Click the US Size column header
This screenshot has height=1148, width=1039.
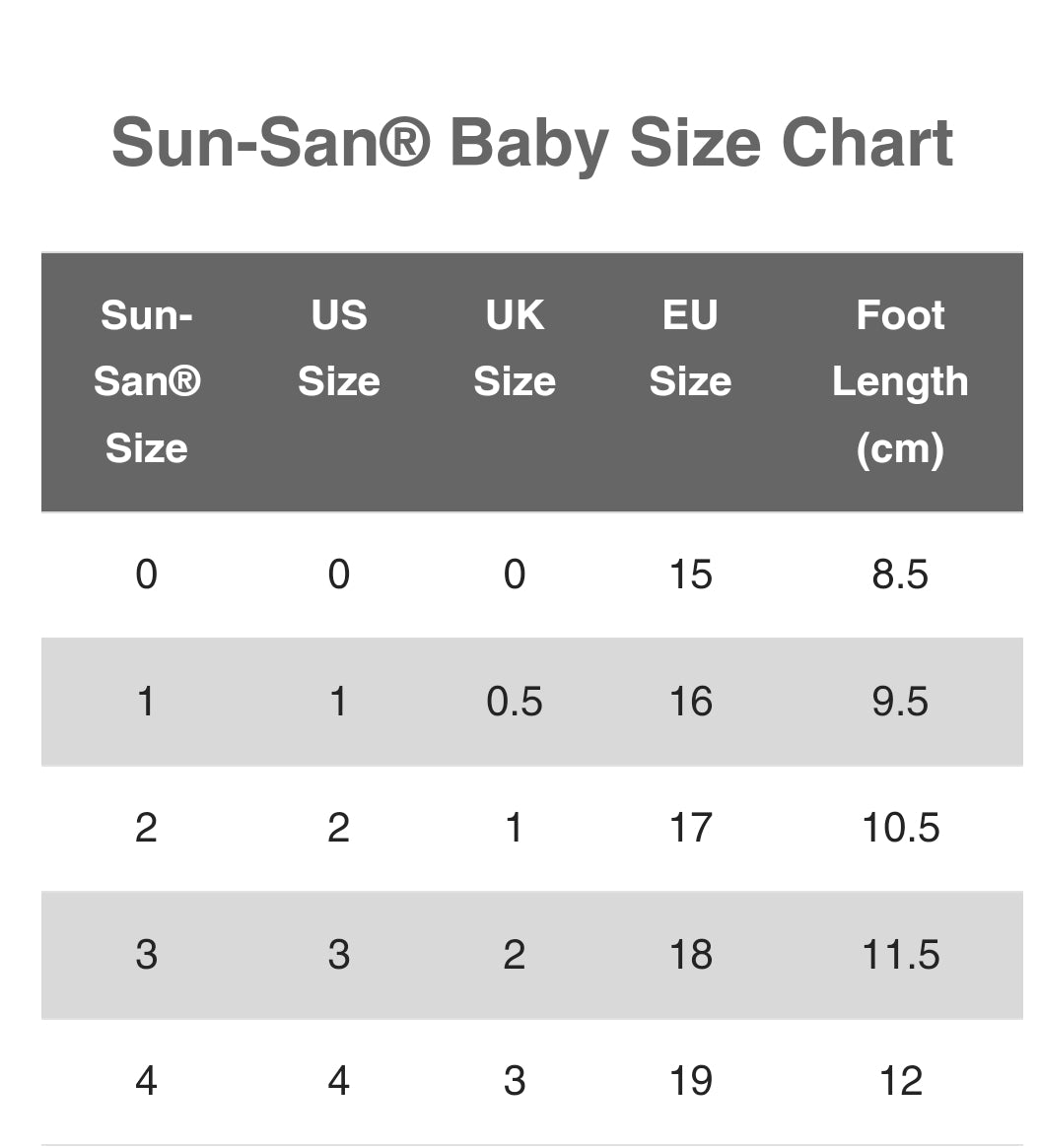pos(338,348)
